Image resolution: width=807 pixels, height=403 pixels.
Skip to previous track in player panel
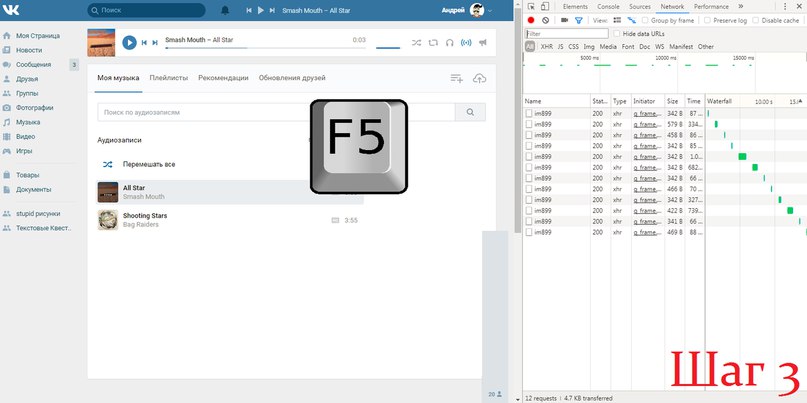pos(145,43)
